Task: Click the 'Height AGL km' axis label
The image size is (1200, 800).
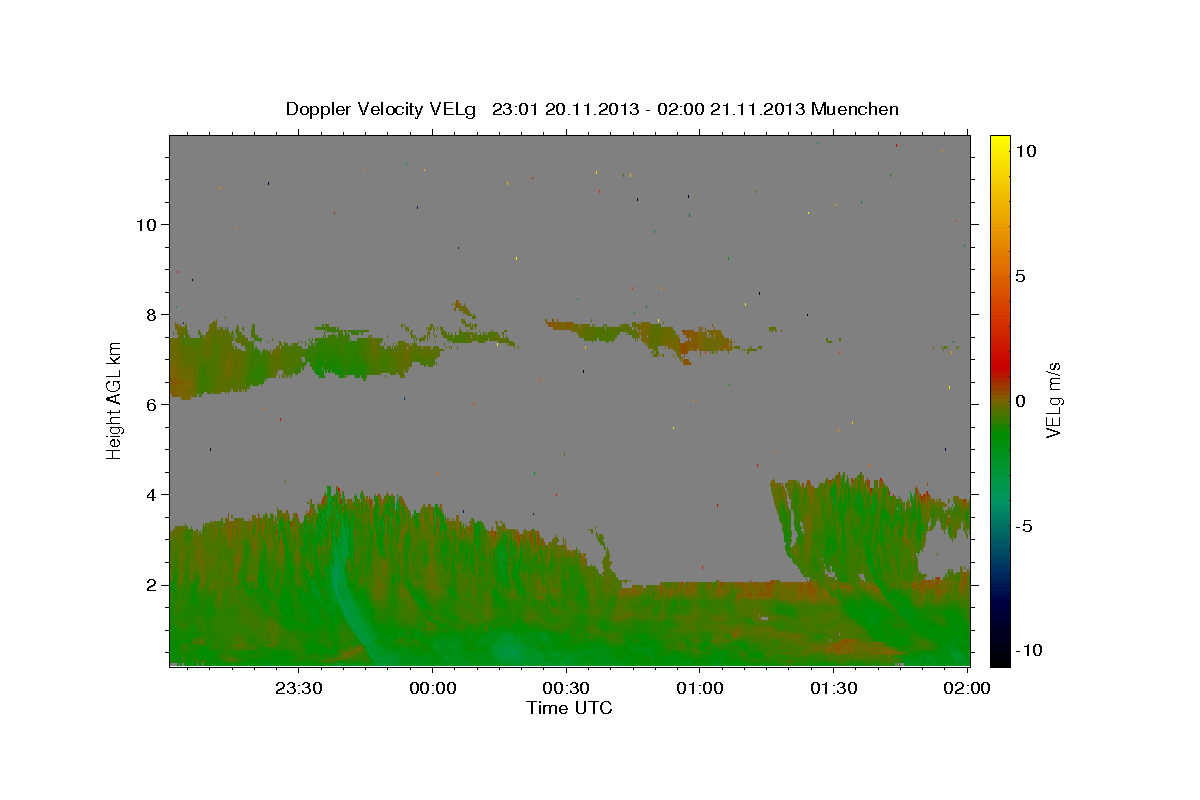Action: coord(115,400)
